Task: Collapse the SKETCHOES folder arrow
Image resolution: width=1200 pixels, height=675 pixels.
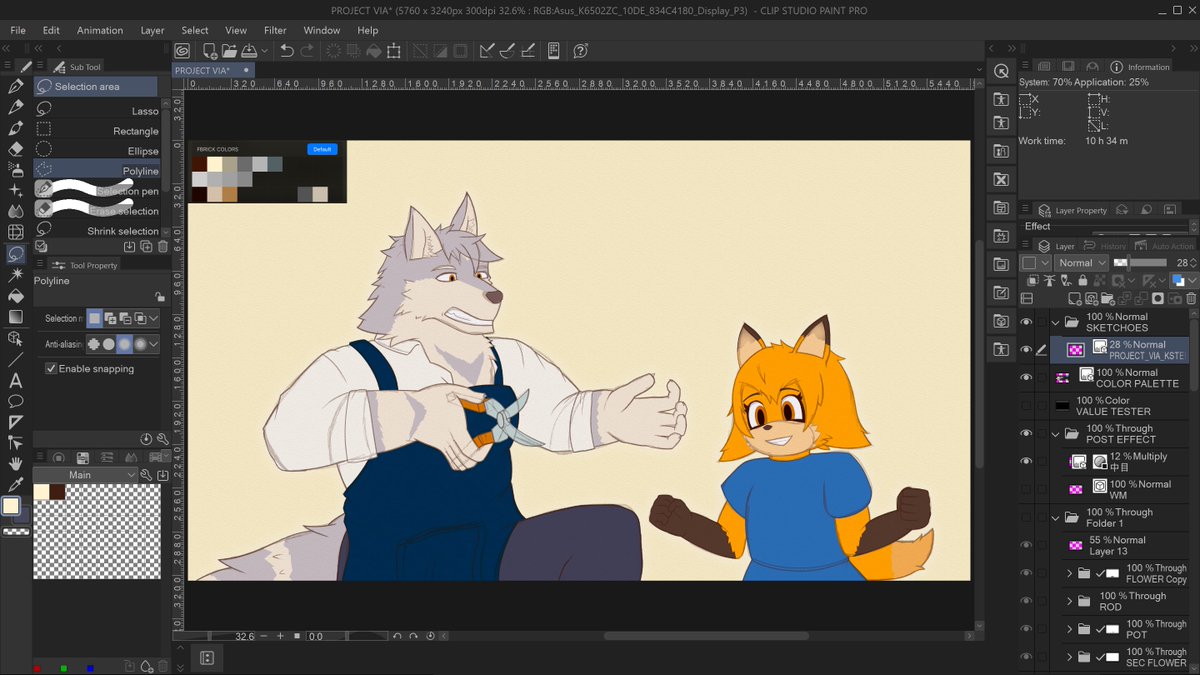Action: click(1056, 322)
